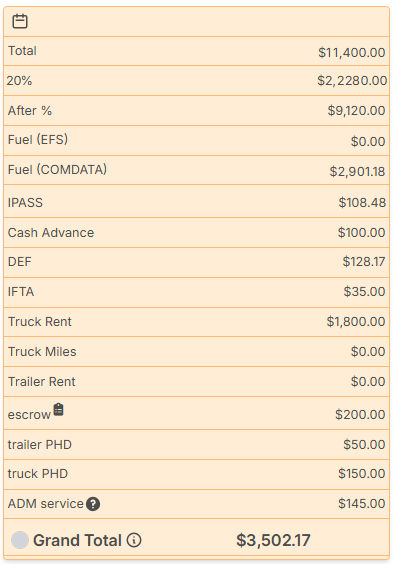Select the Fuel (EFS) label
Screen dimensions: 394x564
(x=38, y=140)
